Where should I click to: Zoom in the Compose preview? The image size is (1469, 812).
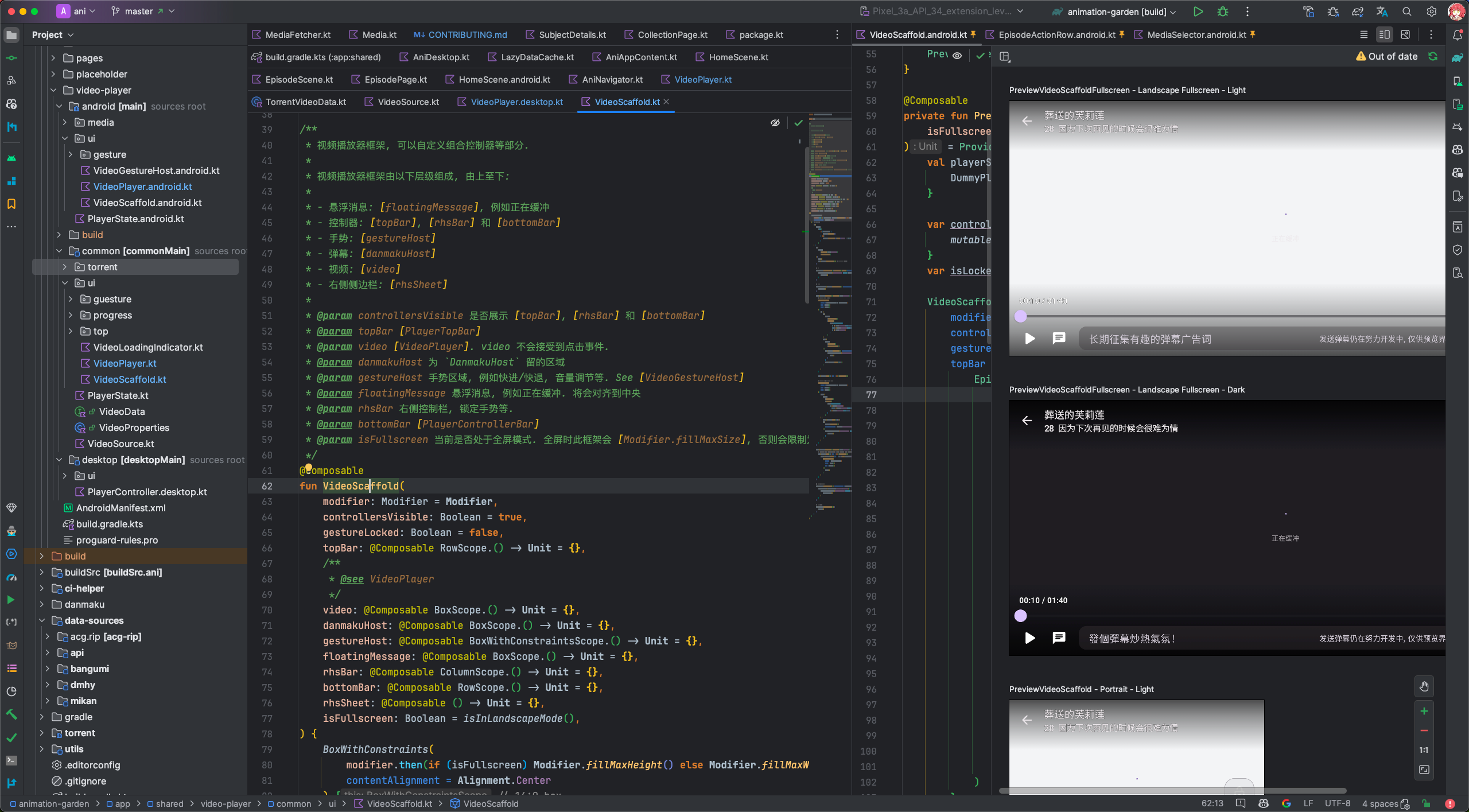click(1424, 712)
